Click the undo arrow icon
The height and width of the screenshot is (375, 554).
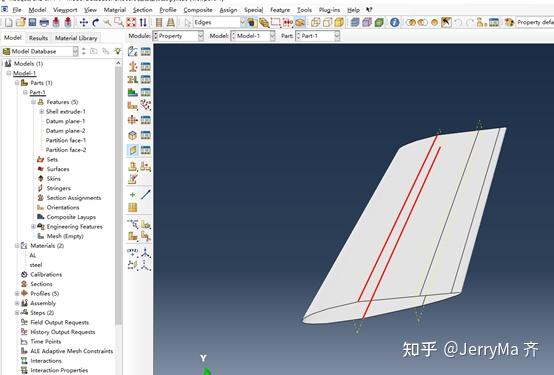458,23
